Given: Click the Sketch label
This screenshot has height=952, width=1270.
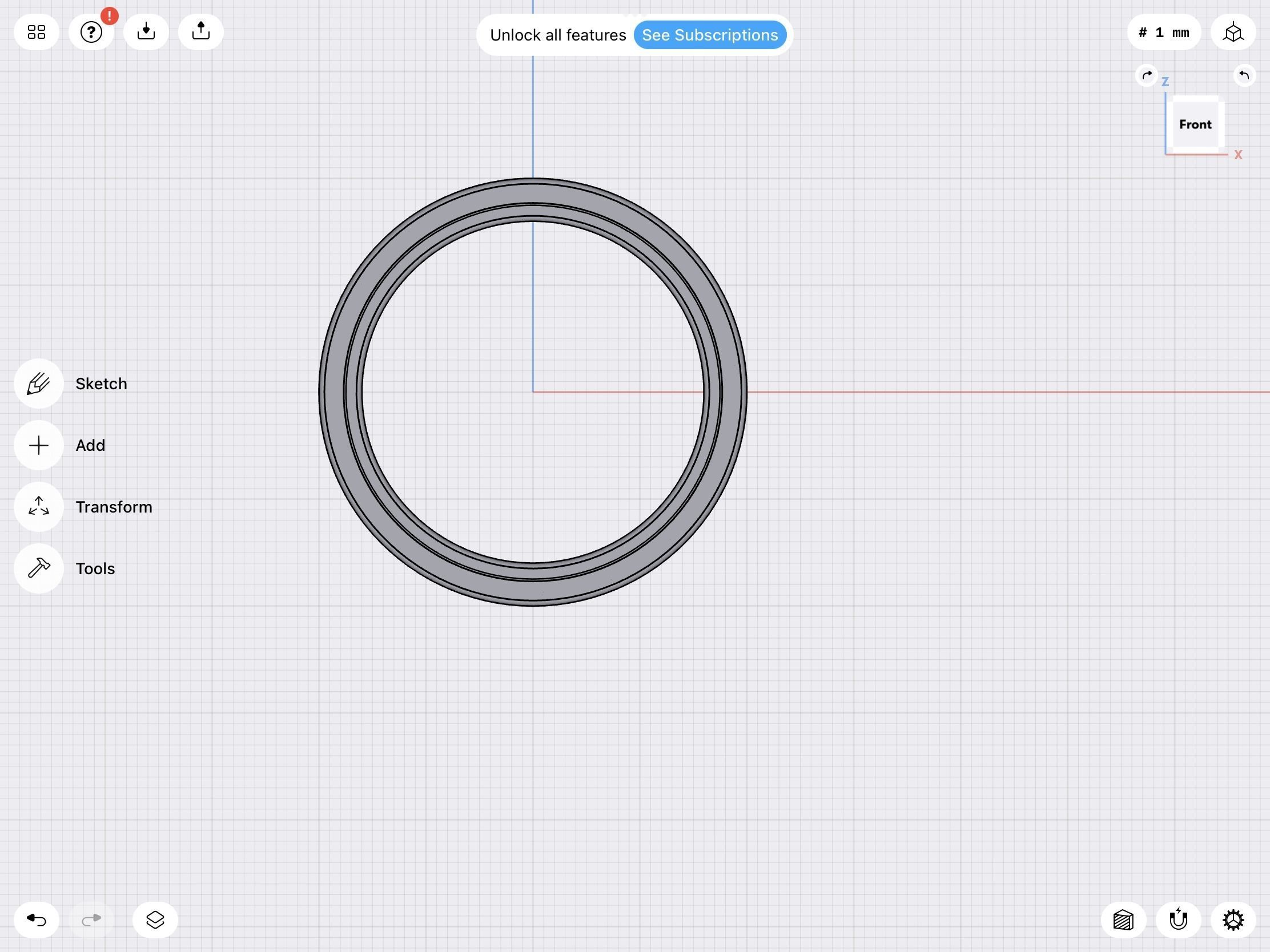Looking at the screenshot, I should pos(101,384).
